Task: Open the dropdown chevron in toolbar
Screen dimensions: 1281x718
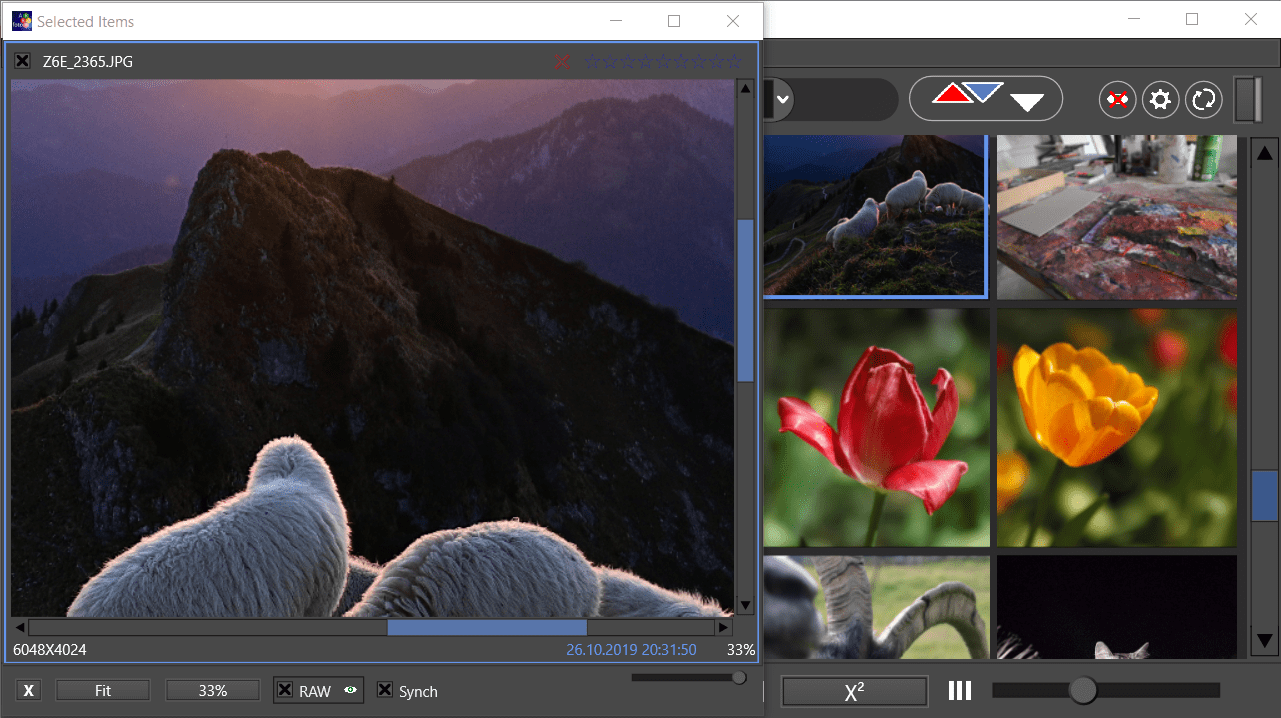Action: tap(782, 100)
